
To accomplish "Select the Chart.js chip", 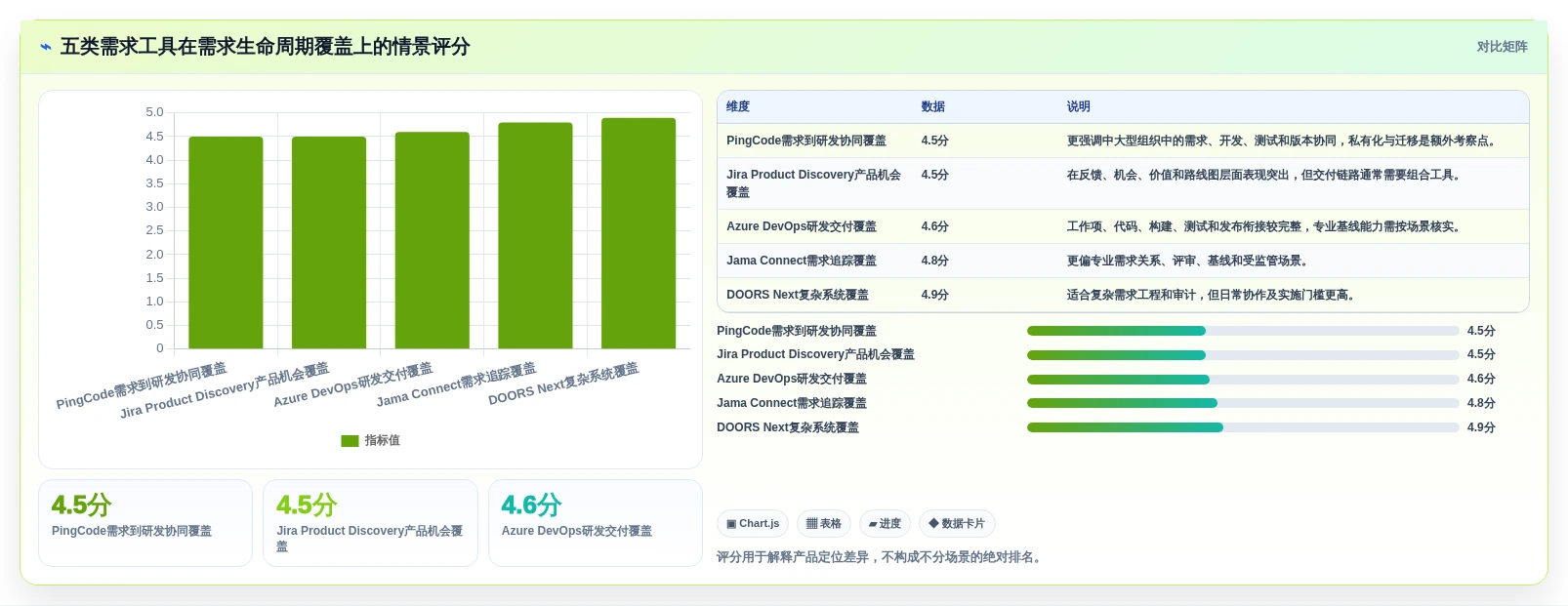I will (x=753, y=524).
